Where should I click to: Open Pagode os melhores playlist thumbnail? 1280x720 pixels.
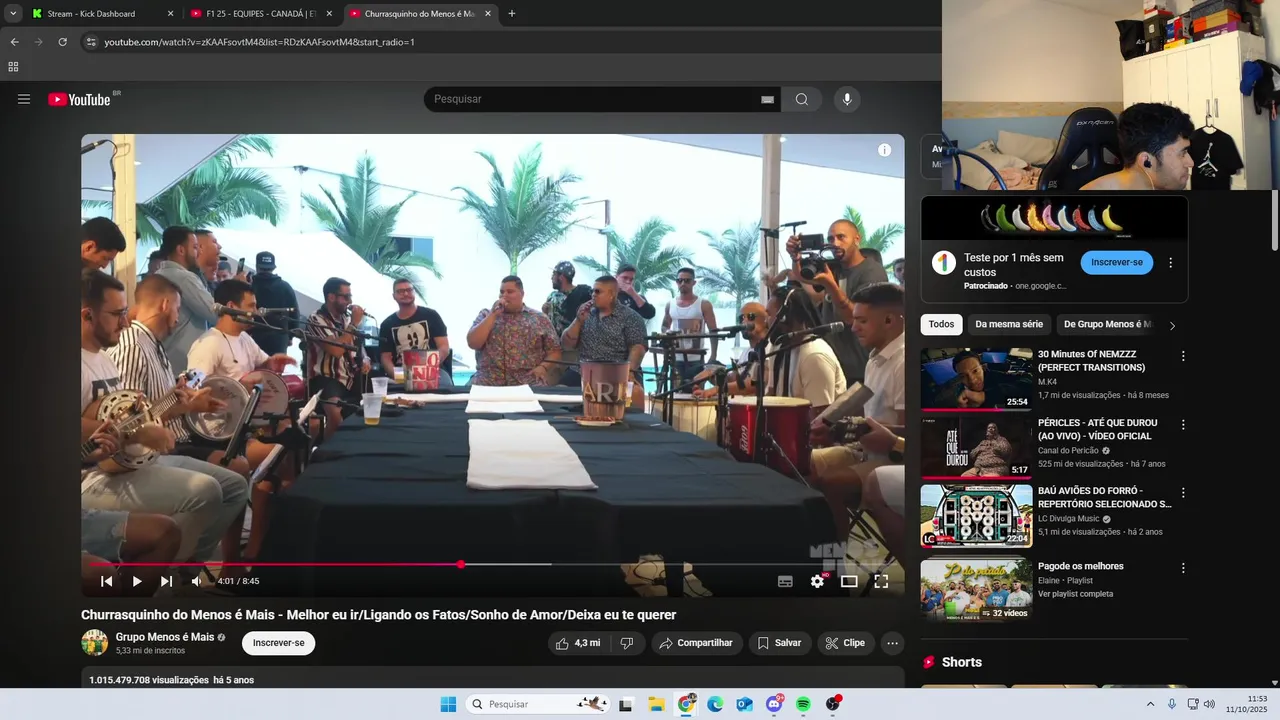pos(976,589)
